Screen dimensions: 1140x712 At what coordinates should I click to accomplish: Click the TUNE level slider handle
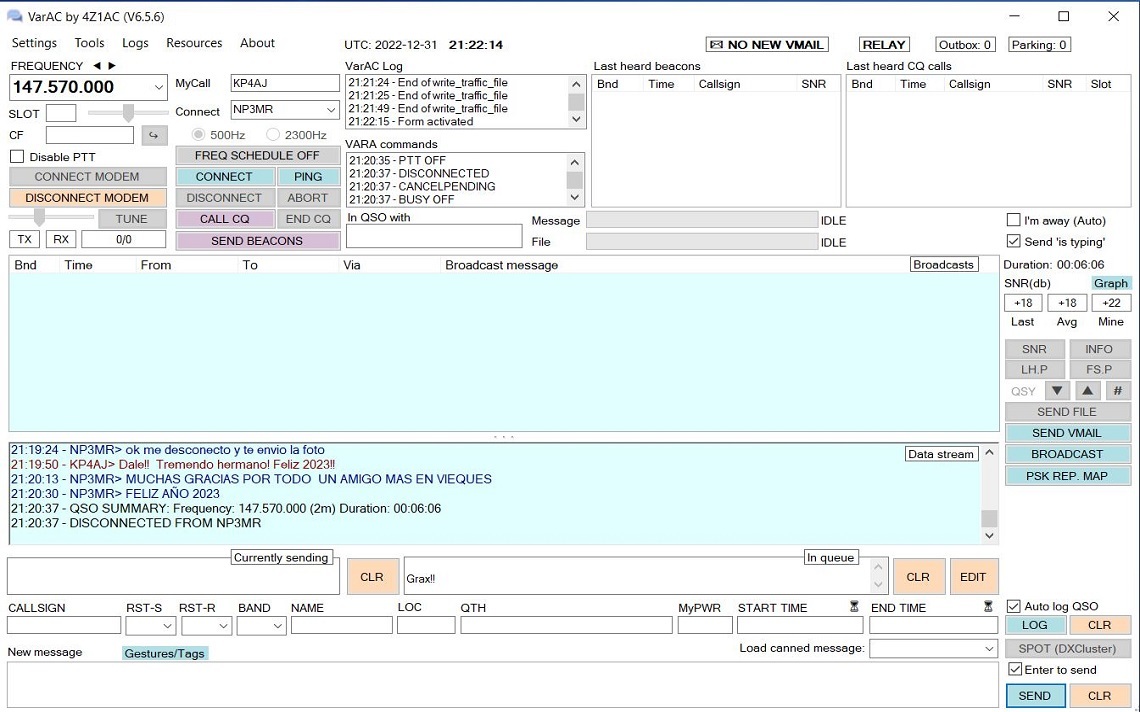[x=39, y=217]
